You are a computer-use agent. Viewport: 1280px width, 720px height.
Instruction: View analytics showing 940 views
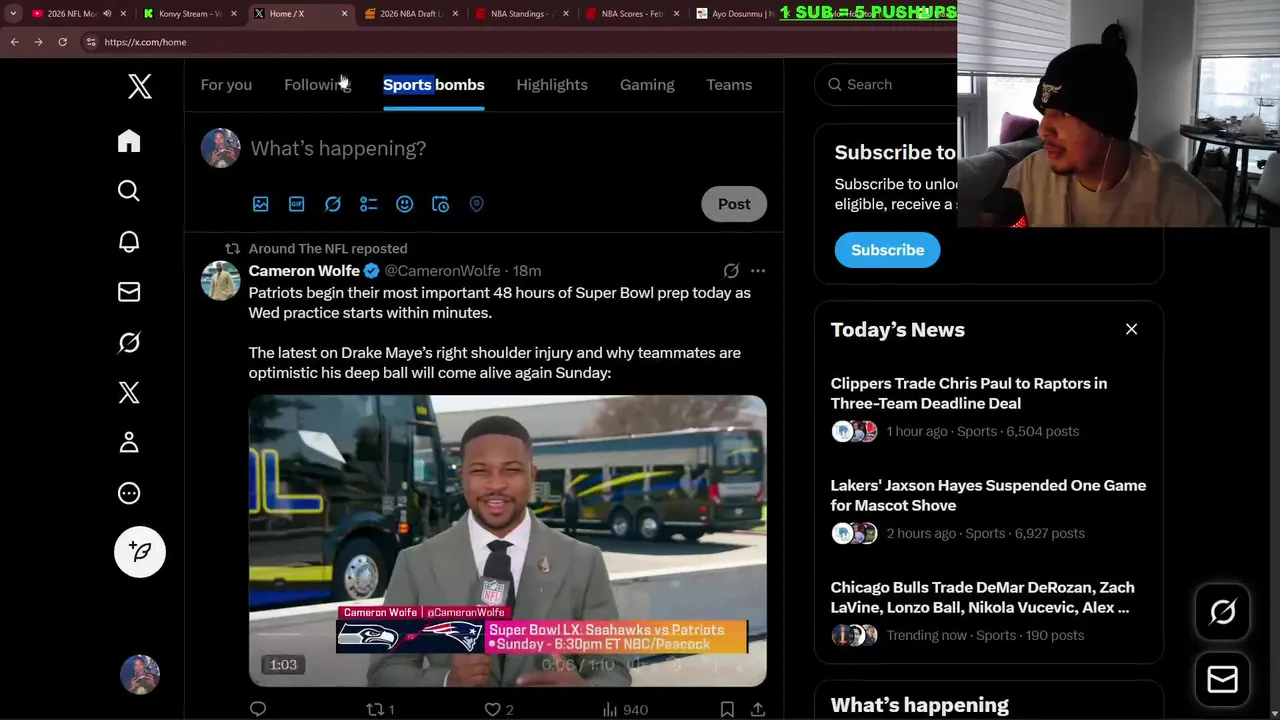(x=625, y=709)
